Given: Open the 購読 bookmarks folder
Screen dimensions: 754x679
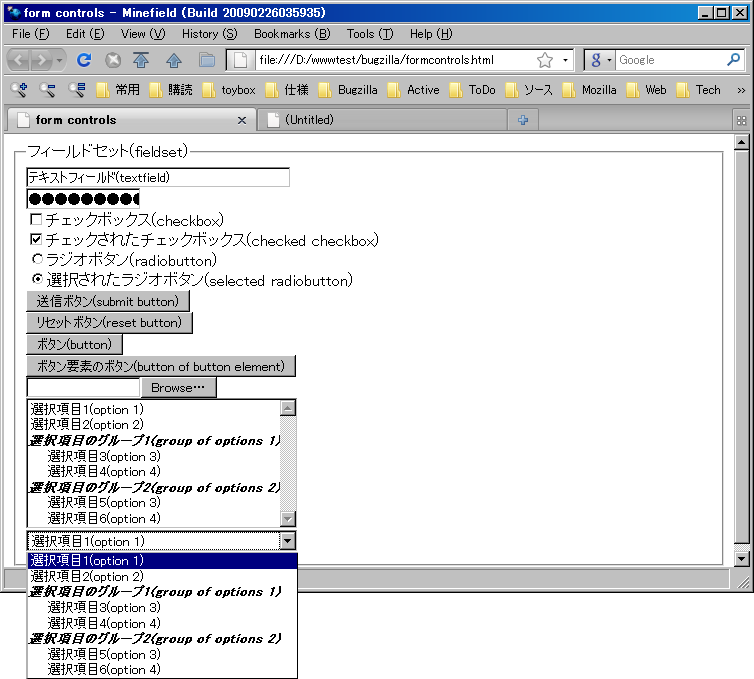Looking at the screenshot, I should [x=171, y=89].
